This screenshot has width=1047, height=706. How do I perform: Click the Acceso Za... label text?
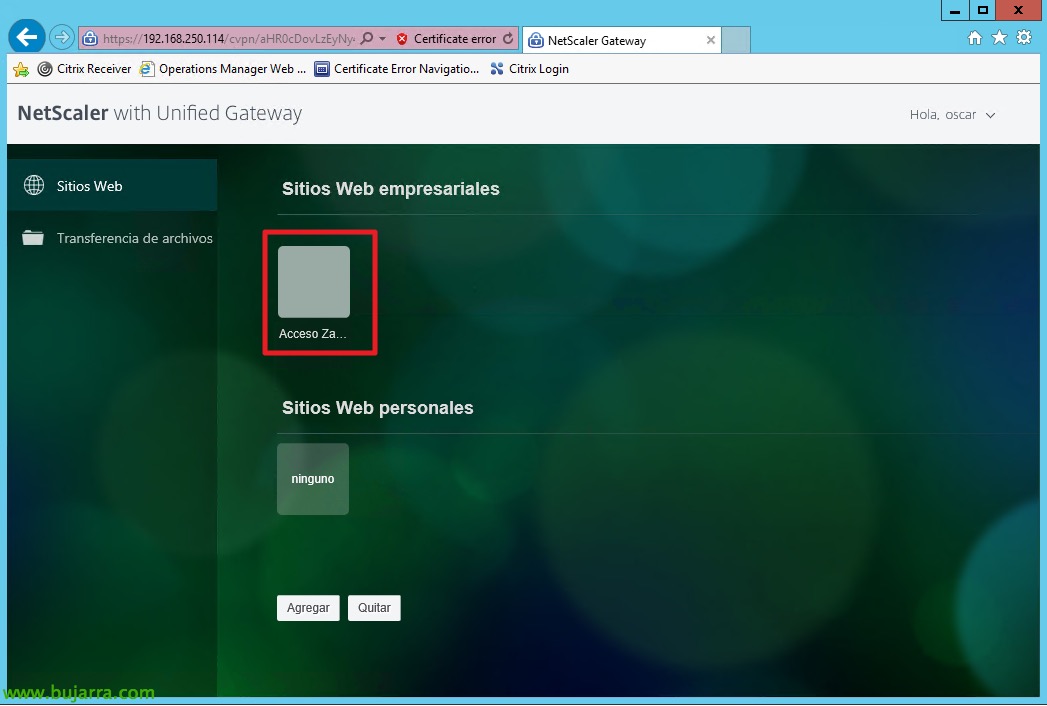point(312,333)
